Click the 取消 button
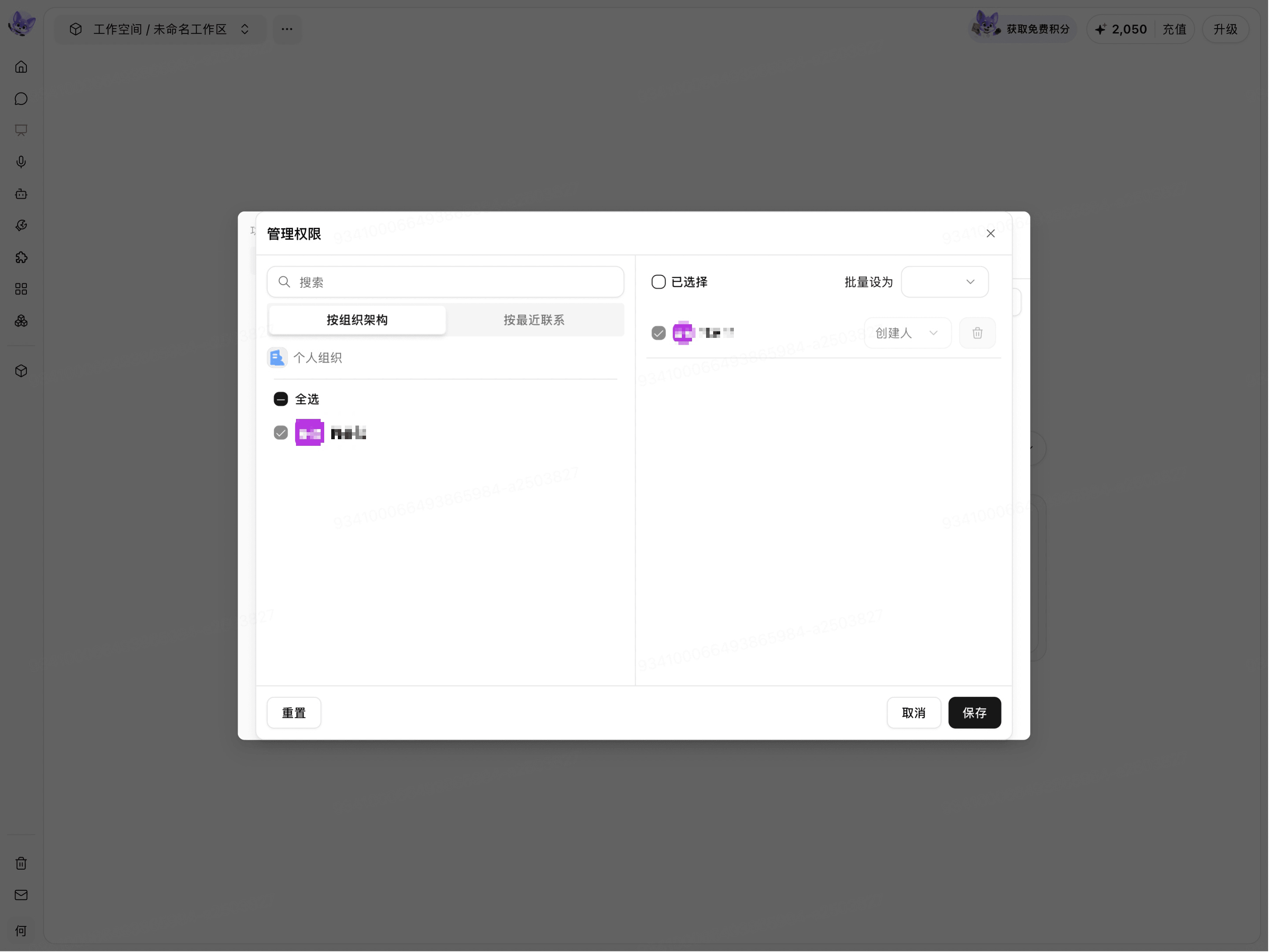The image size is (1269, 952). click(914, 713)
